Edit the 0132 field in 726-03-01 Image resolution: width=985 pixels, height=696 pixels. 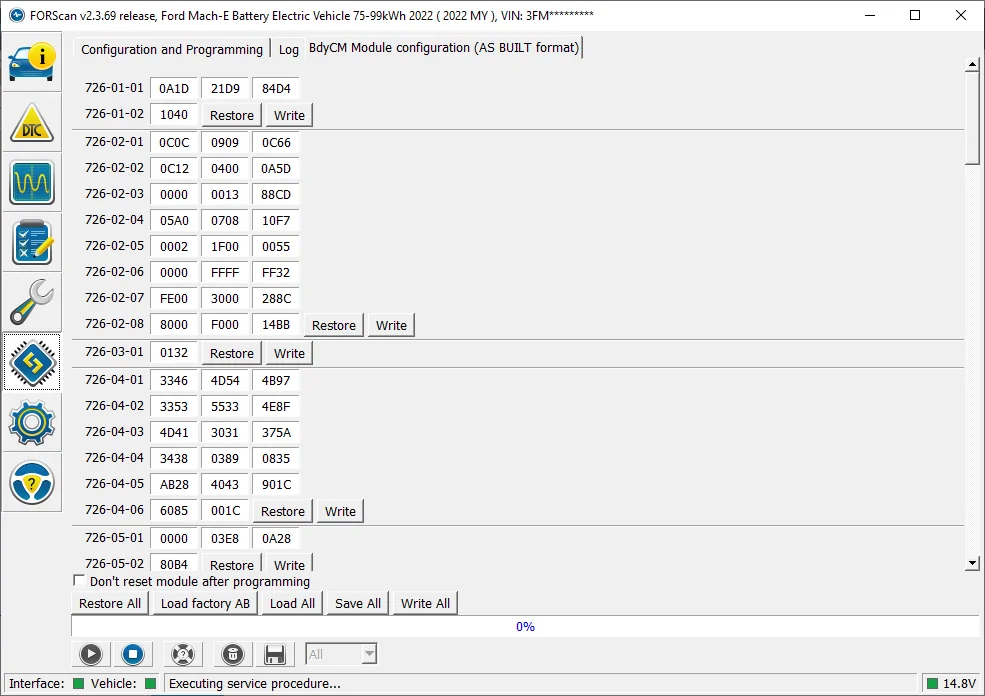[x=173, y=352]
